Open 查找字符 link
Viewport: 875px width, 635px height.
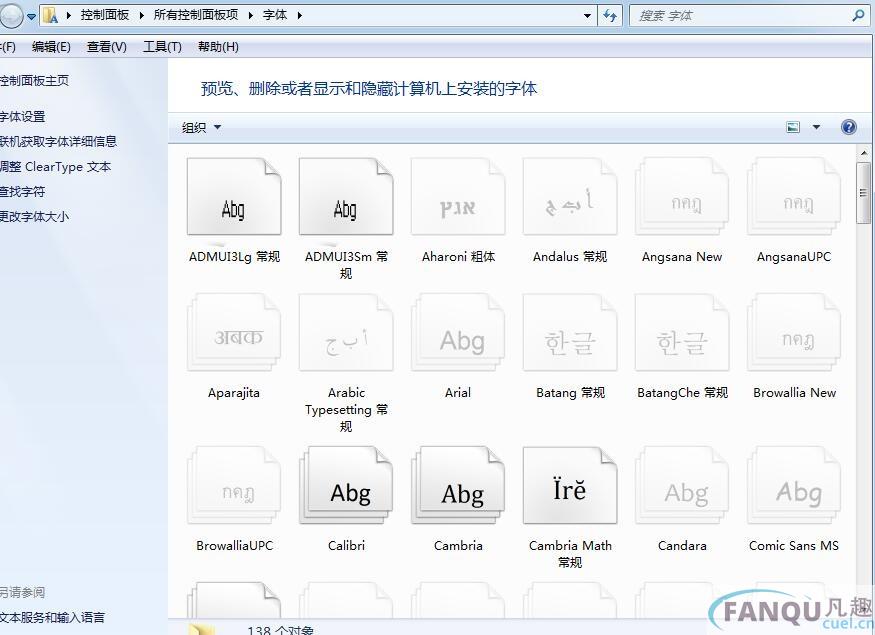(x=22, y=192)
